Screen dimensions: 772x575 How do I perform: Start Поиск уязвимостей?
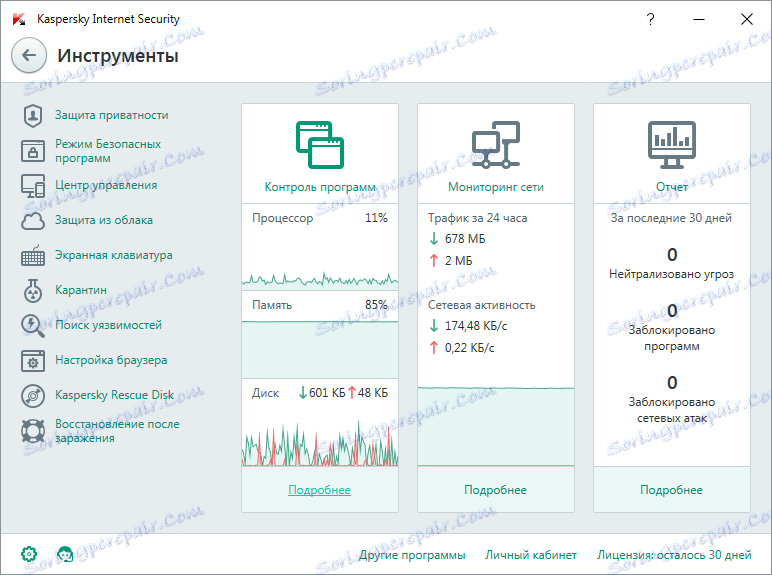pos(108,325)
